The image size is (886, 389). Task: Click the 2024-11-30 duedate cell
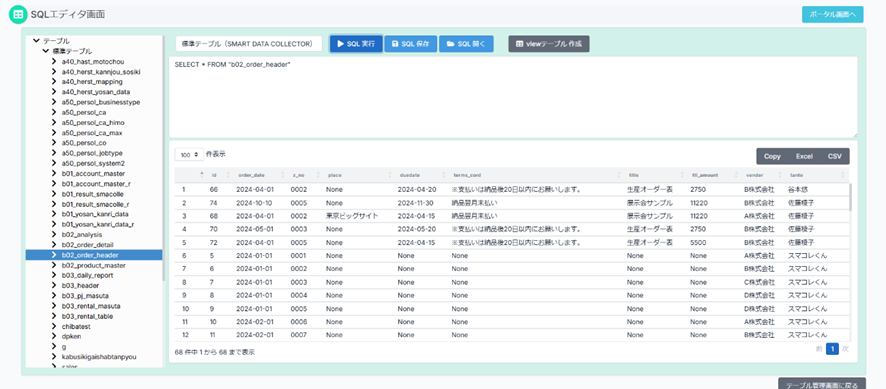point(416,202)
